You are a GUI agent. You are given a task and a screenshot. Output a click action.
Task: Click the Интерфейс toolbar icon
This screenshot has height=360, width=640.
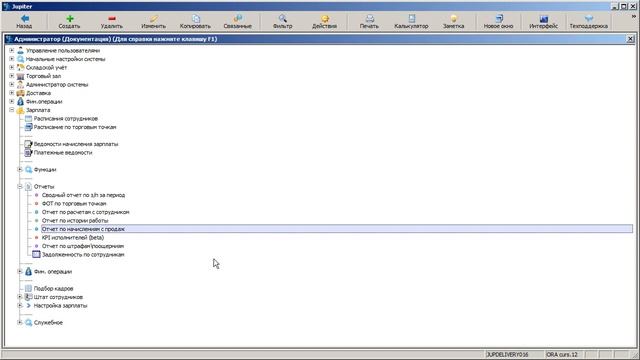pyautogui.click(x=544, y=18)
